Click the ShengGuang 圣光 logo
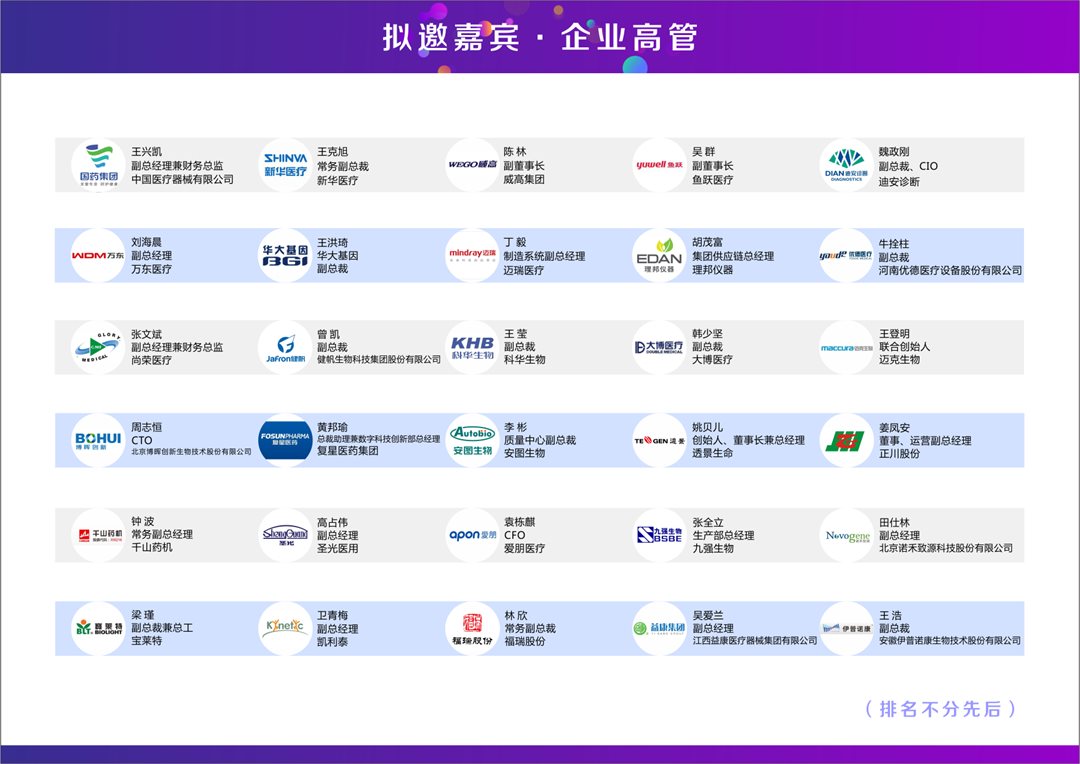 285,535
